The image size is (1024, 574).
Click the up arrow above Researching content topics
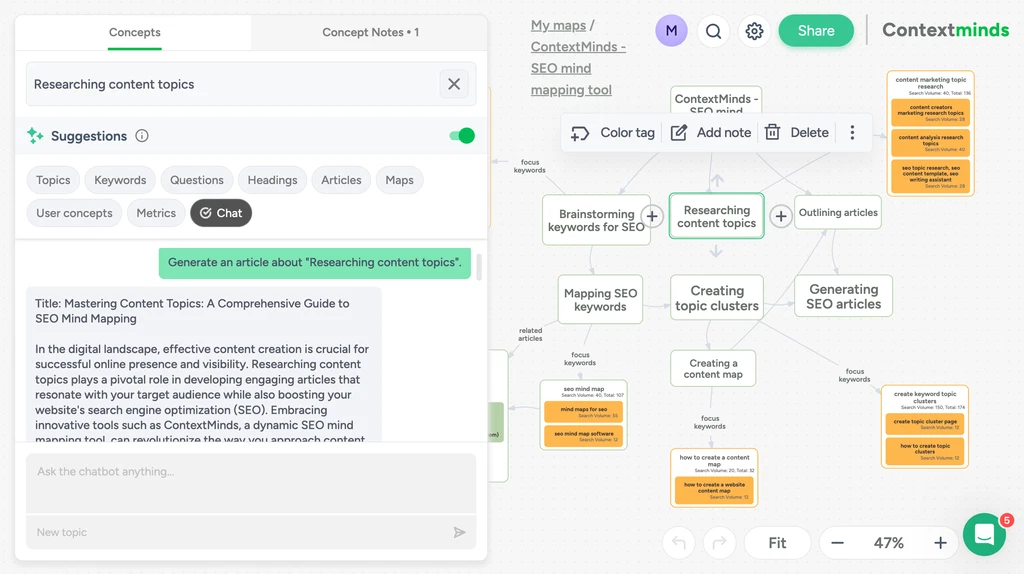(x=717, y=180)
